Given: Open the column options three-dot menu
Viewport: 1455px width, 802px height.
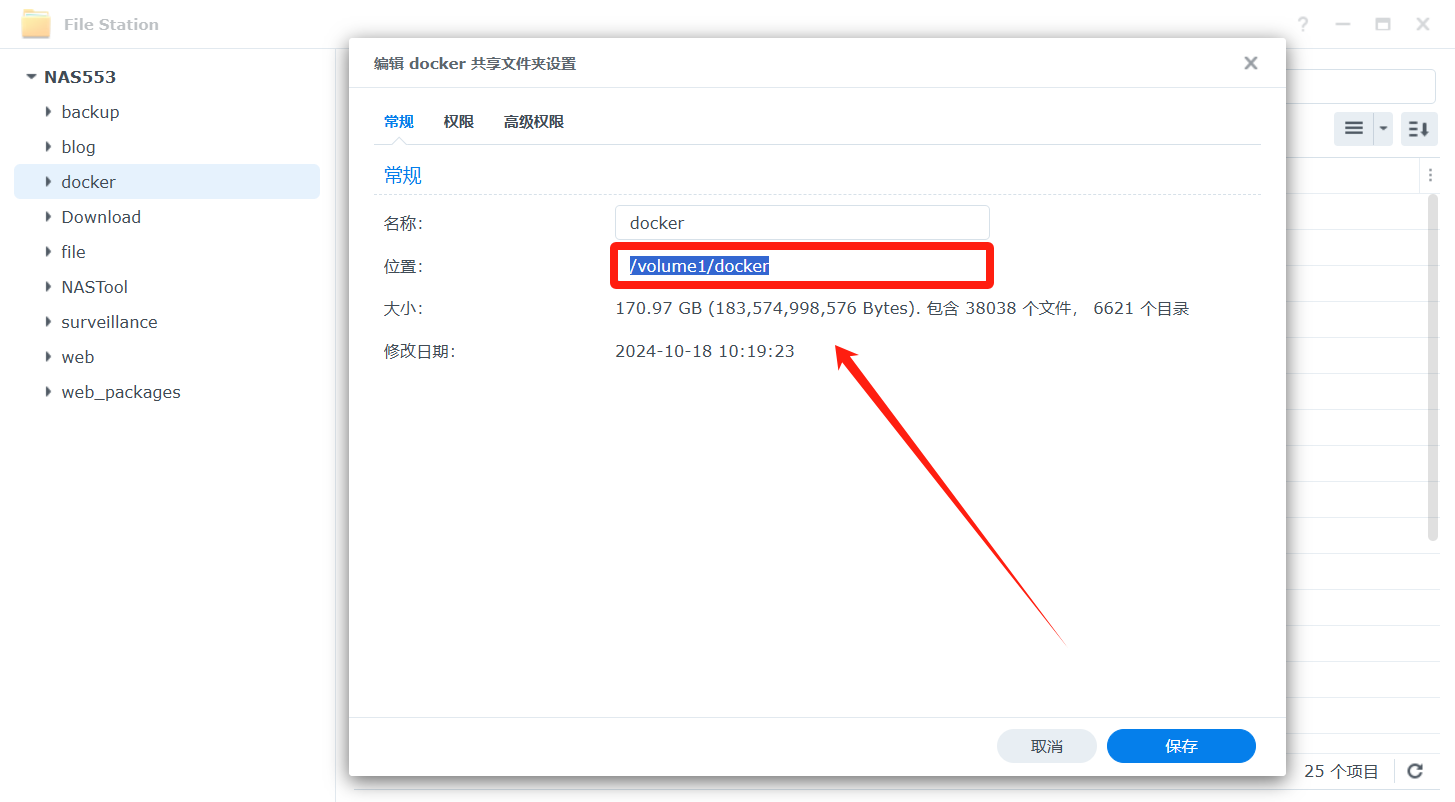Looking at the screenshot, I should pyautogui.click(x=1430, y=175).
